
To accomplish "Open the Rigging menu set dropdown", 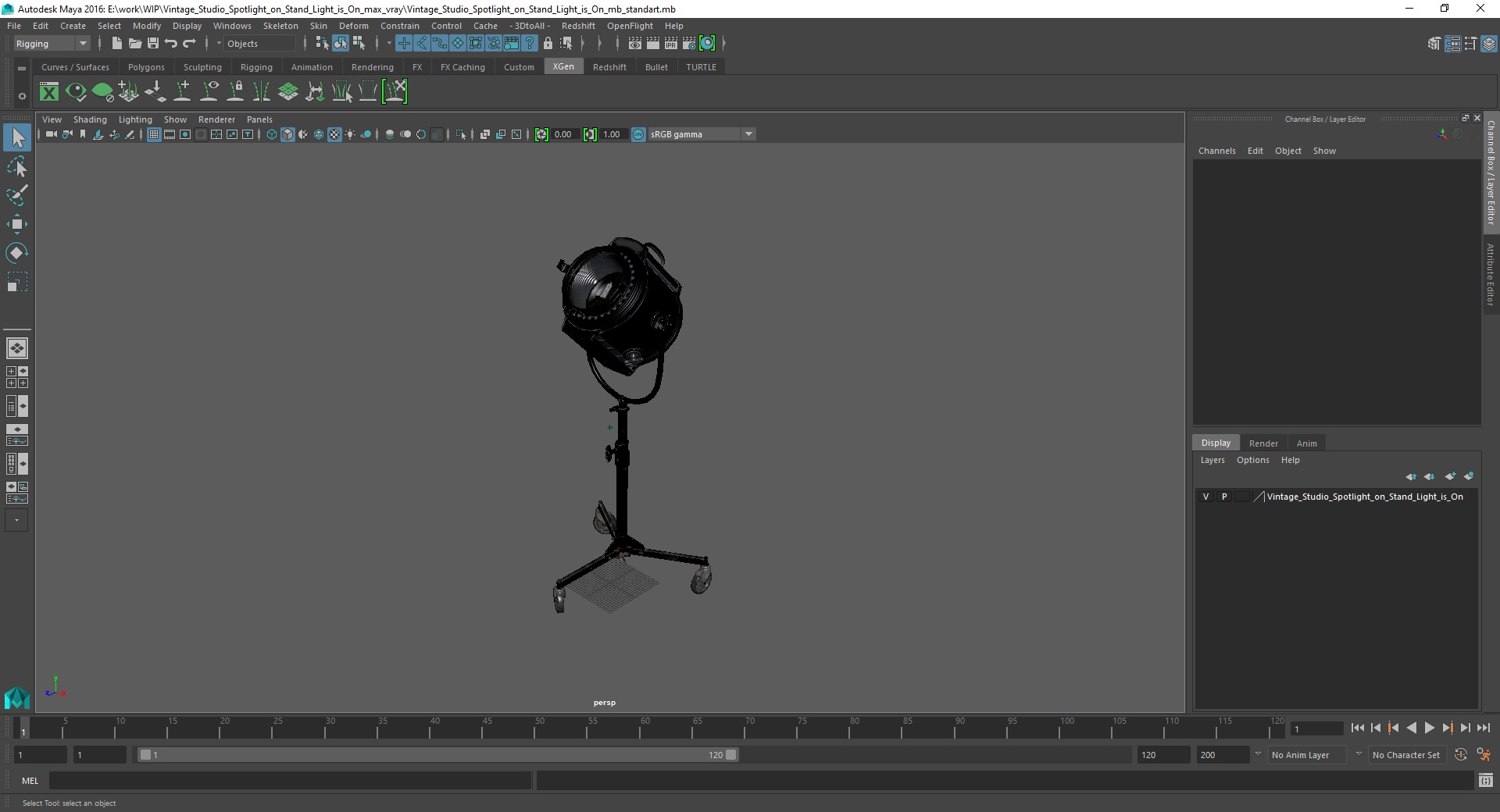I will [52, 44].
